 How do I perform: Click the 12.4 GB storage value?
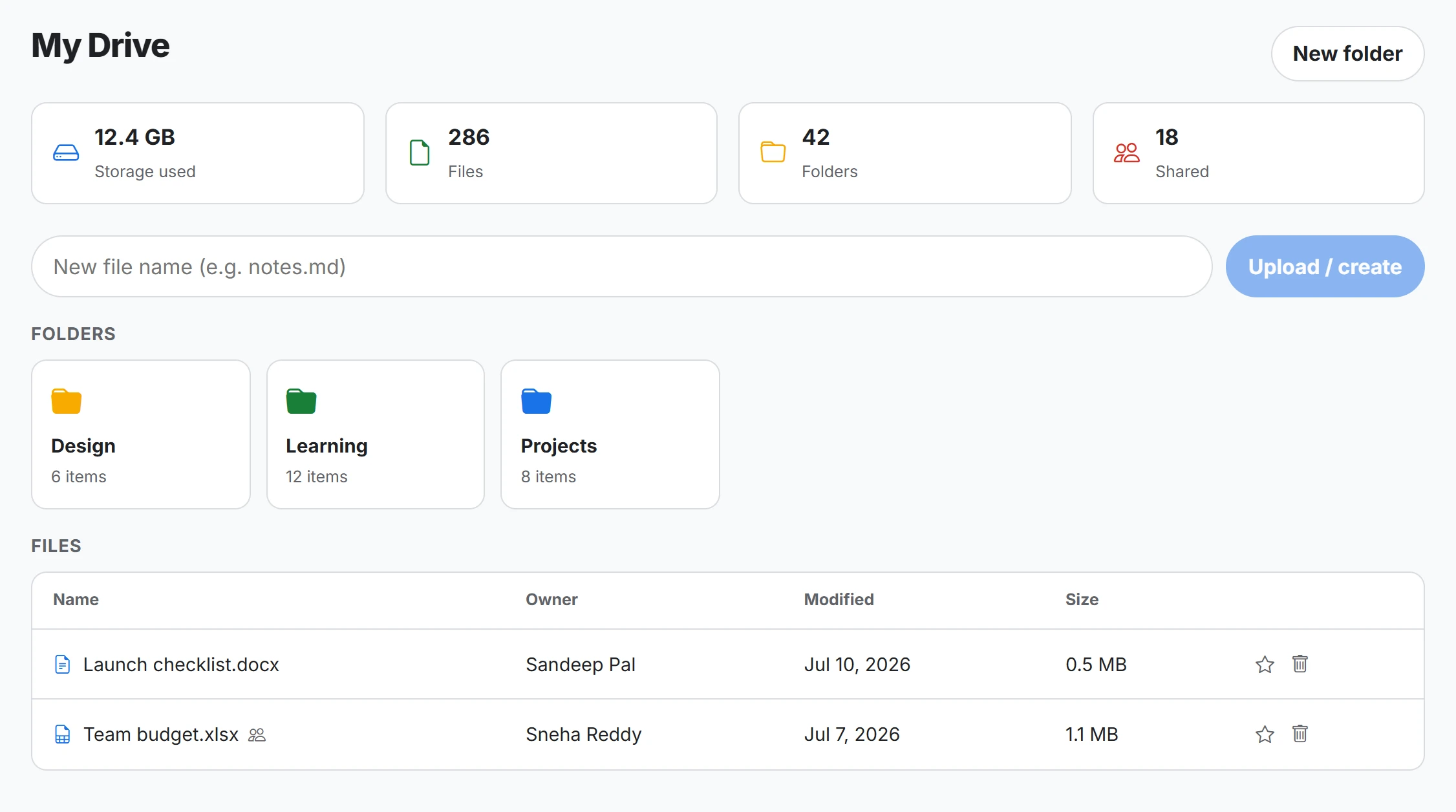point(134,137)
